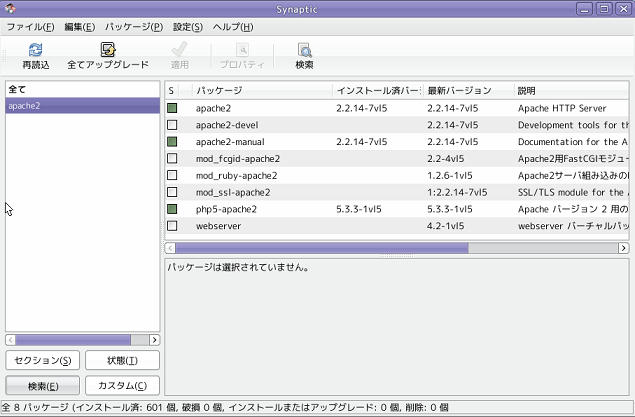Click the Apply (適用) toolbar icon
The image size is (635, 417).
179,50
